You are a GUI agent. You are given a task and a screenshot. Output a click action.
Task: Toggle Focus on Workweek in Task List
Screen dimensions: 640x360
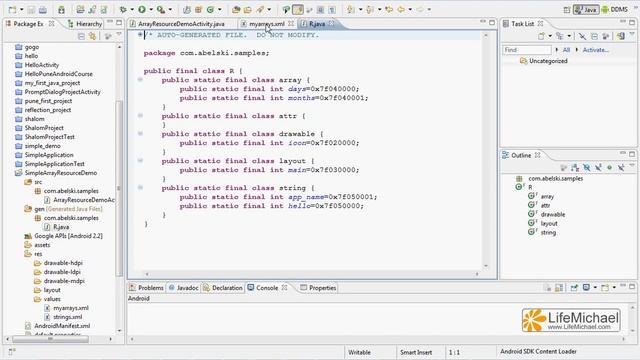pyautogui.click(x=606, y=36)
